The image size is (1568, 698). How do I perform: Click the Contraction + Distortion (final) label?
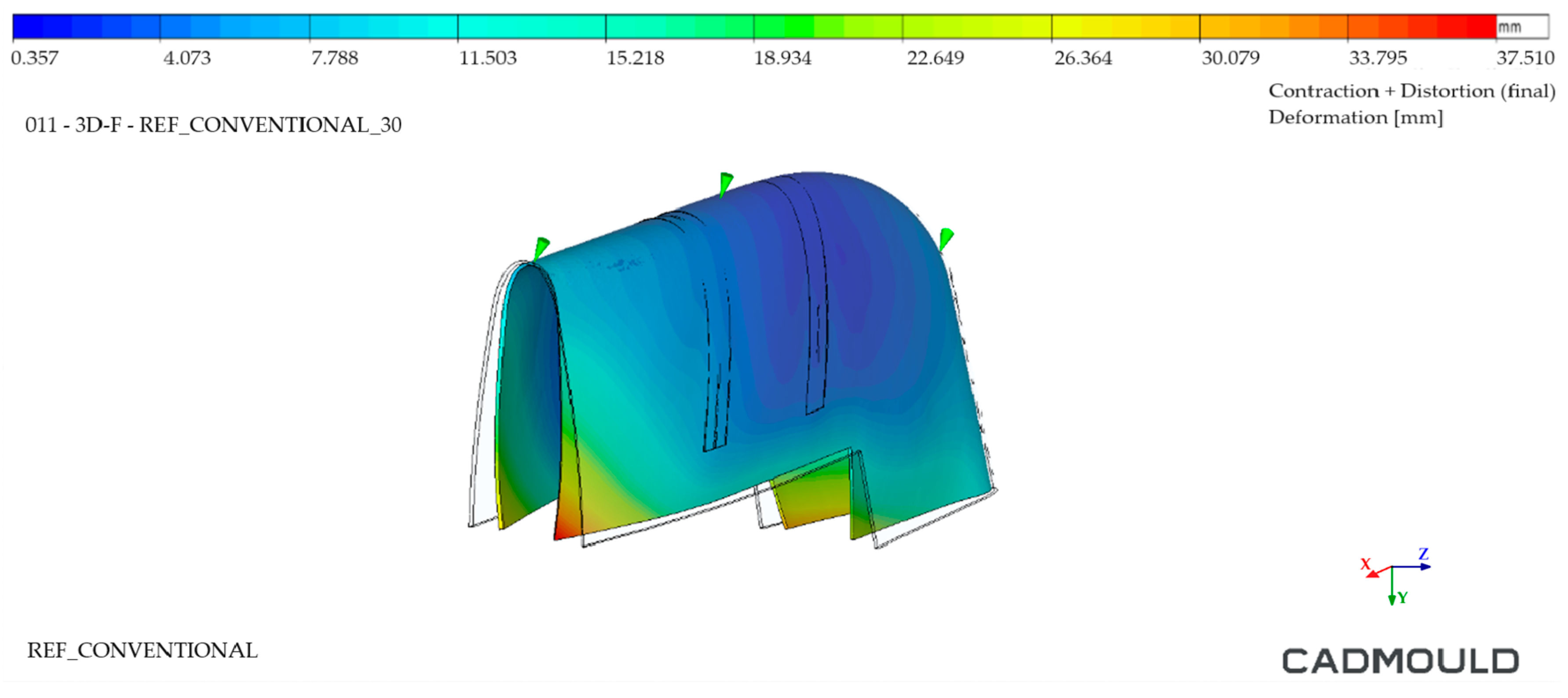(1411, 91)
